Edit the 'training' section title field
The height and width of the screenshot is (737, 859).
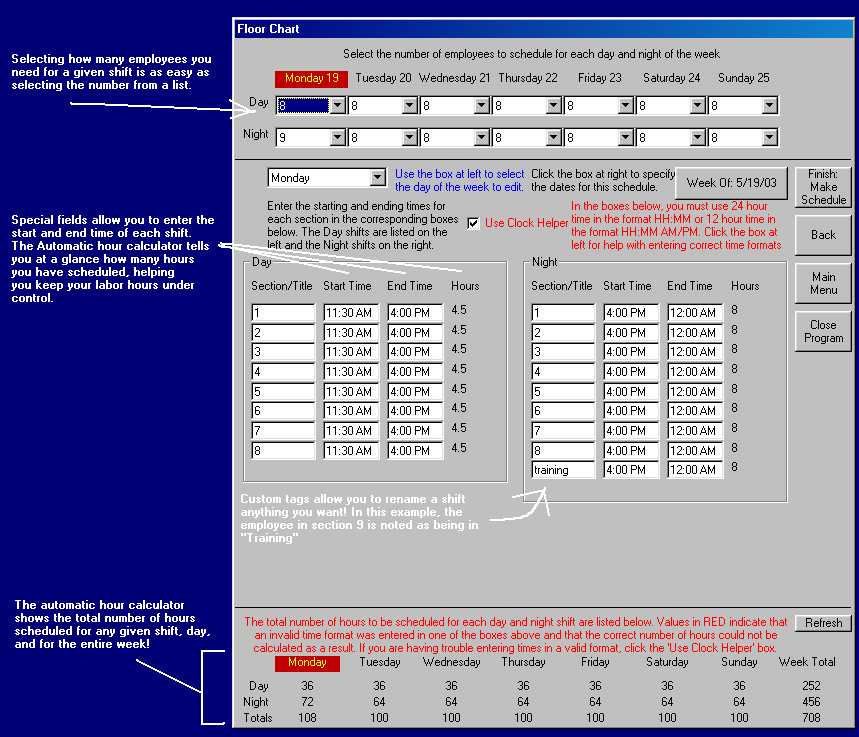563,470
